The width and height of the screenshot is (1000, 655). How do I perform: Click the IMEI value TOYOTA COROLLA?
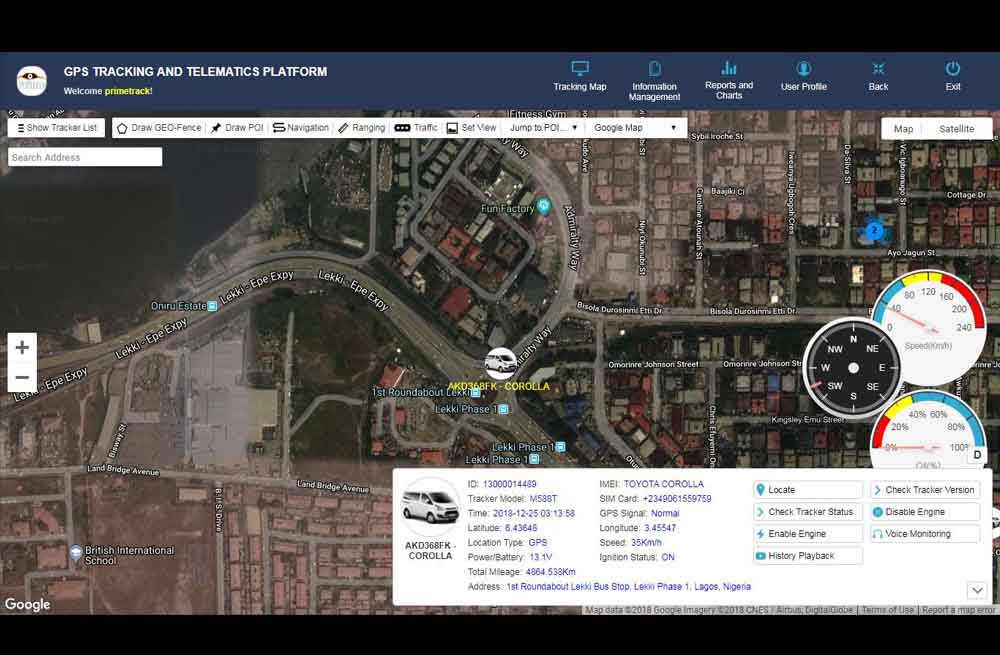663,484
